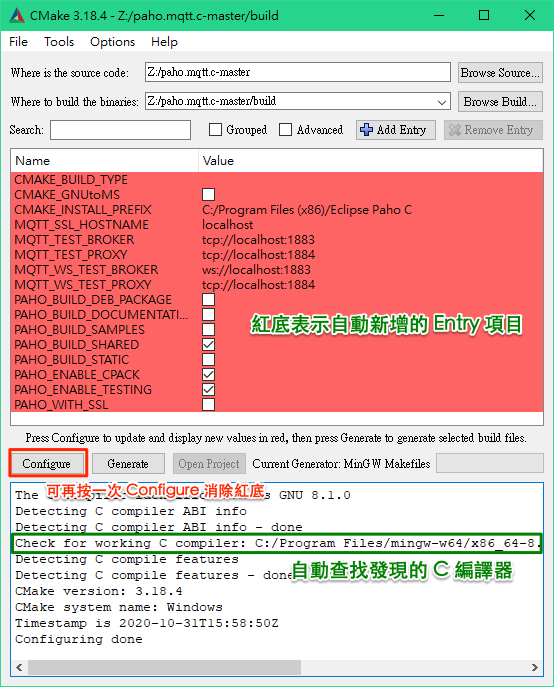This screenshot has height=687, width=554.
Task: Click the Value column header
Action: point(371,161)
